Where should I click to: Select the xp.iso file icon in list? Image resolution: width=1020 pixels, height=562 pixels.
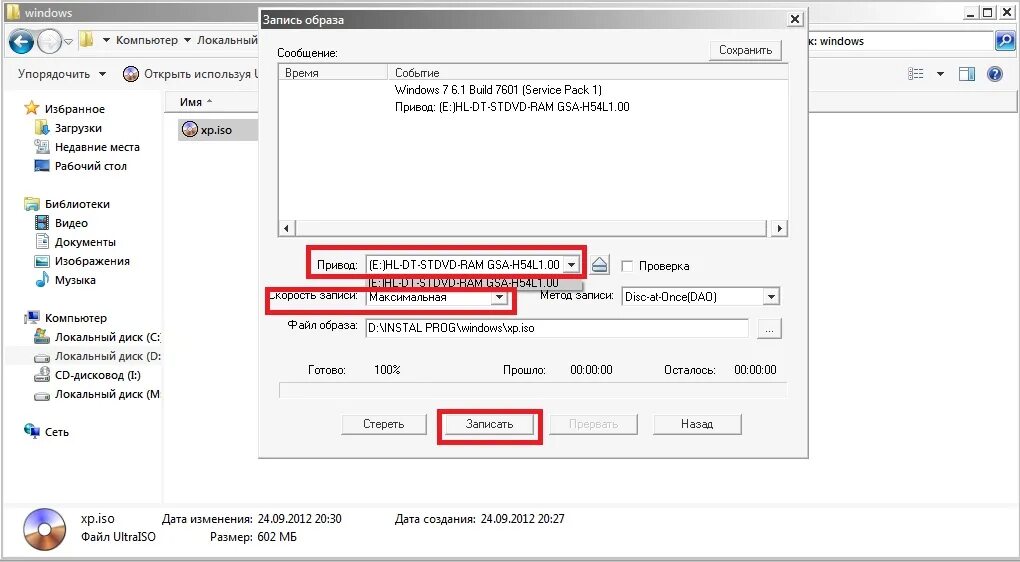pyautogui.click(x=189, y=129)
